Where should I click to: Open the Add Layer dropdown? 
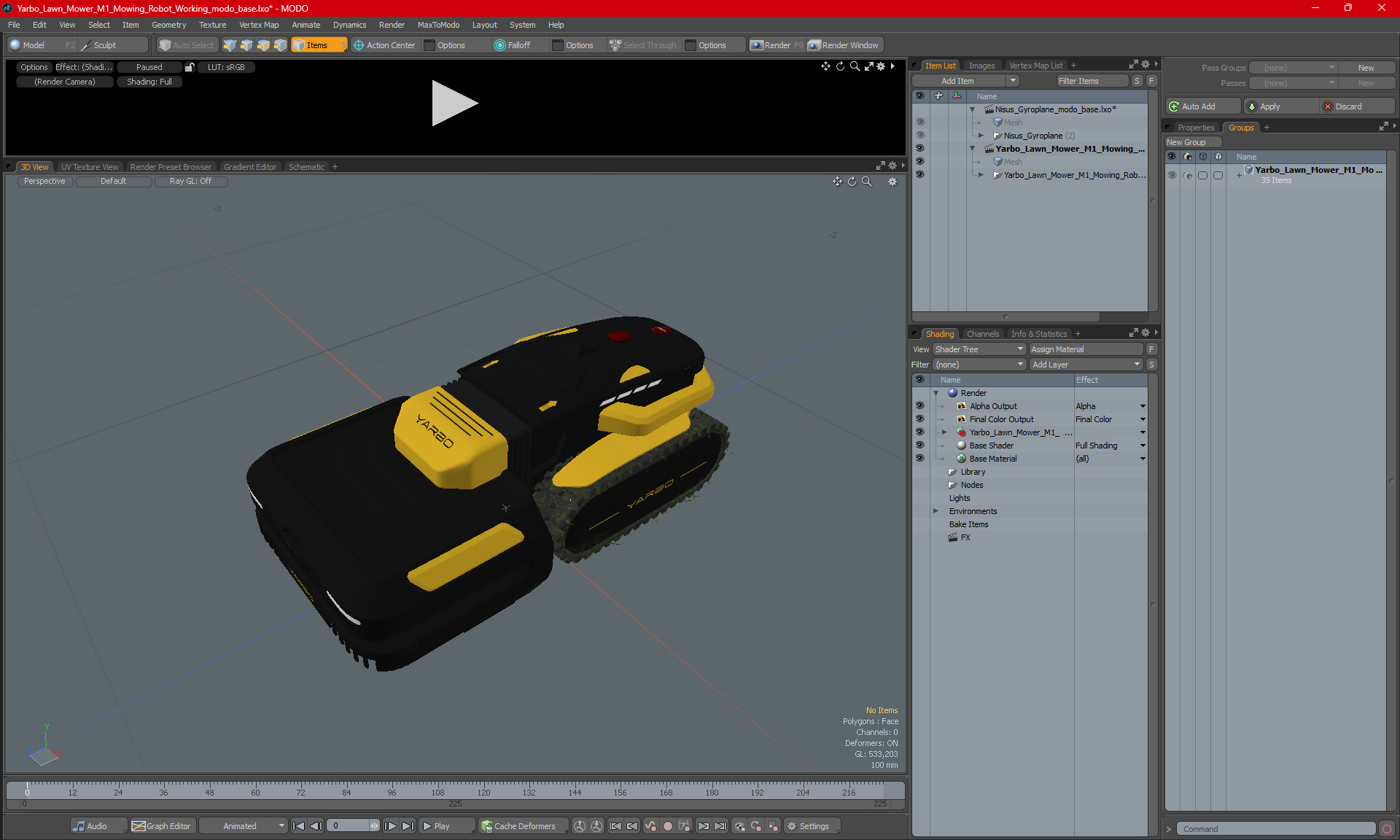[x=1086, y=365]
